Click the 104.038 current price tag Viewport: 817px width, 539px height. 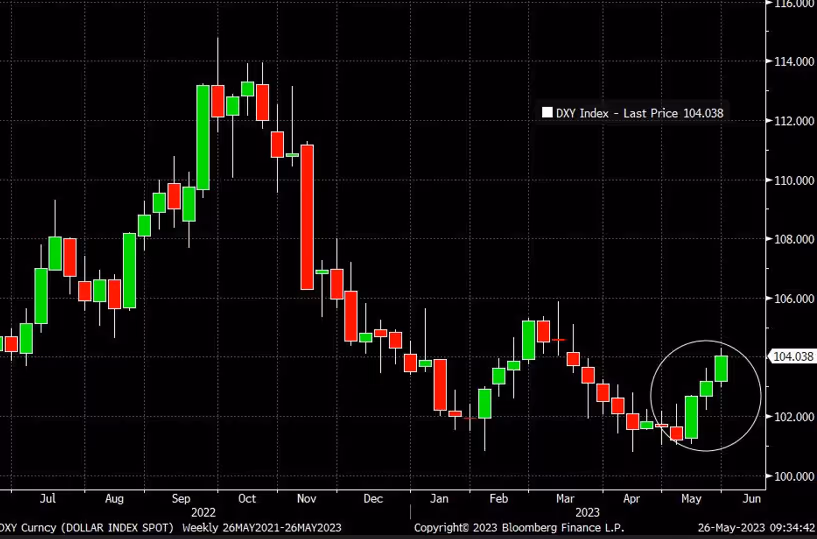click(793, 357)
